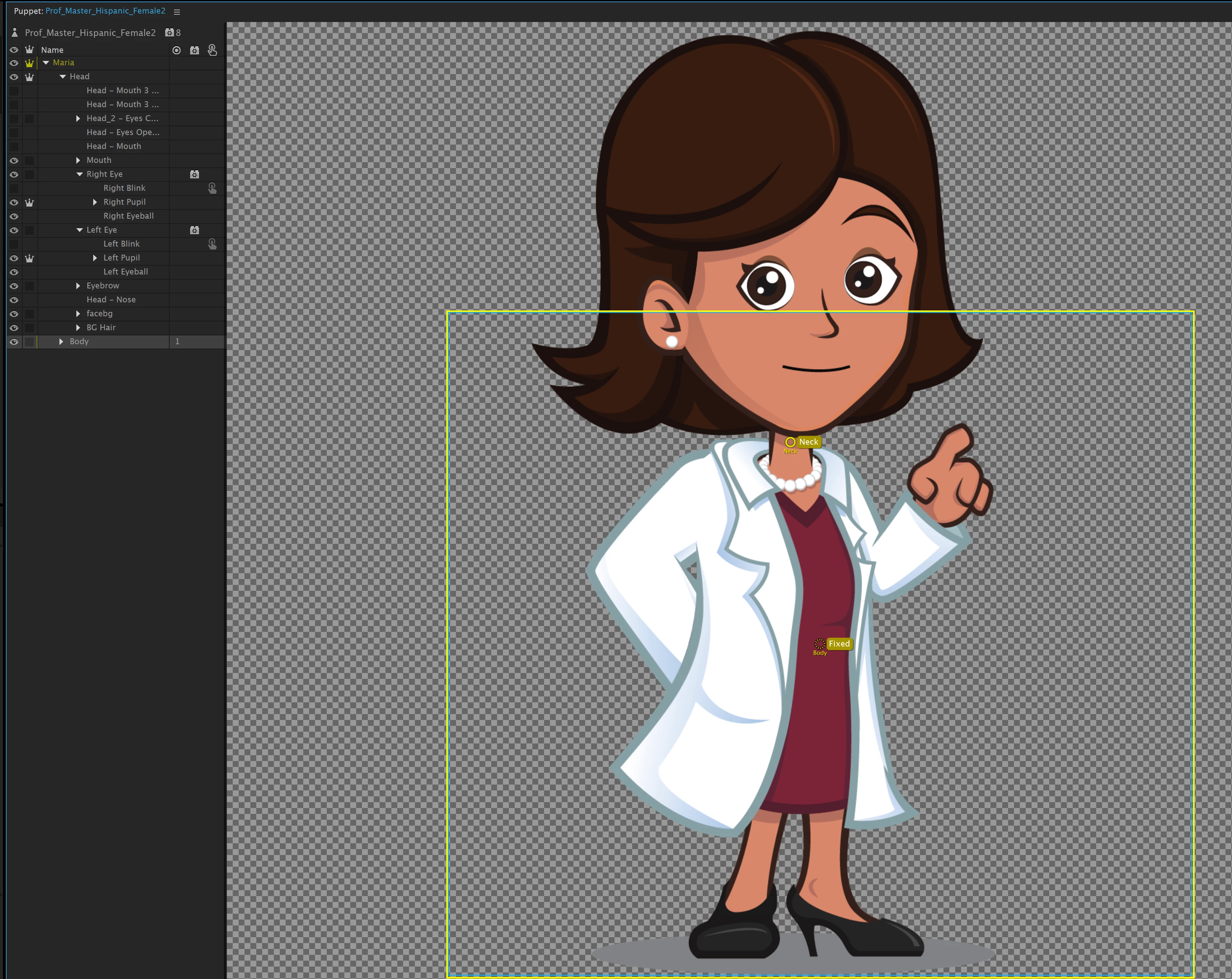Click the puppet behaviors count icon showing 8
Image resolution: width=1232 pixels, height=979 pixels.
pos(170,33)
